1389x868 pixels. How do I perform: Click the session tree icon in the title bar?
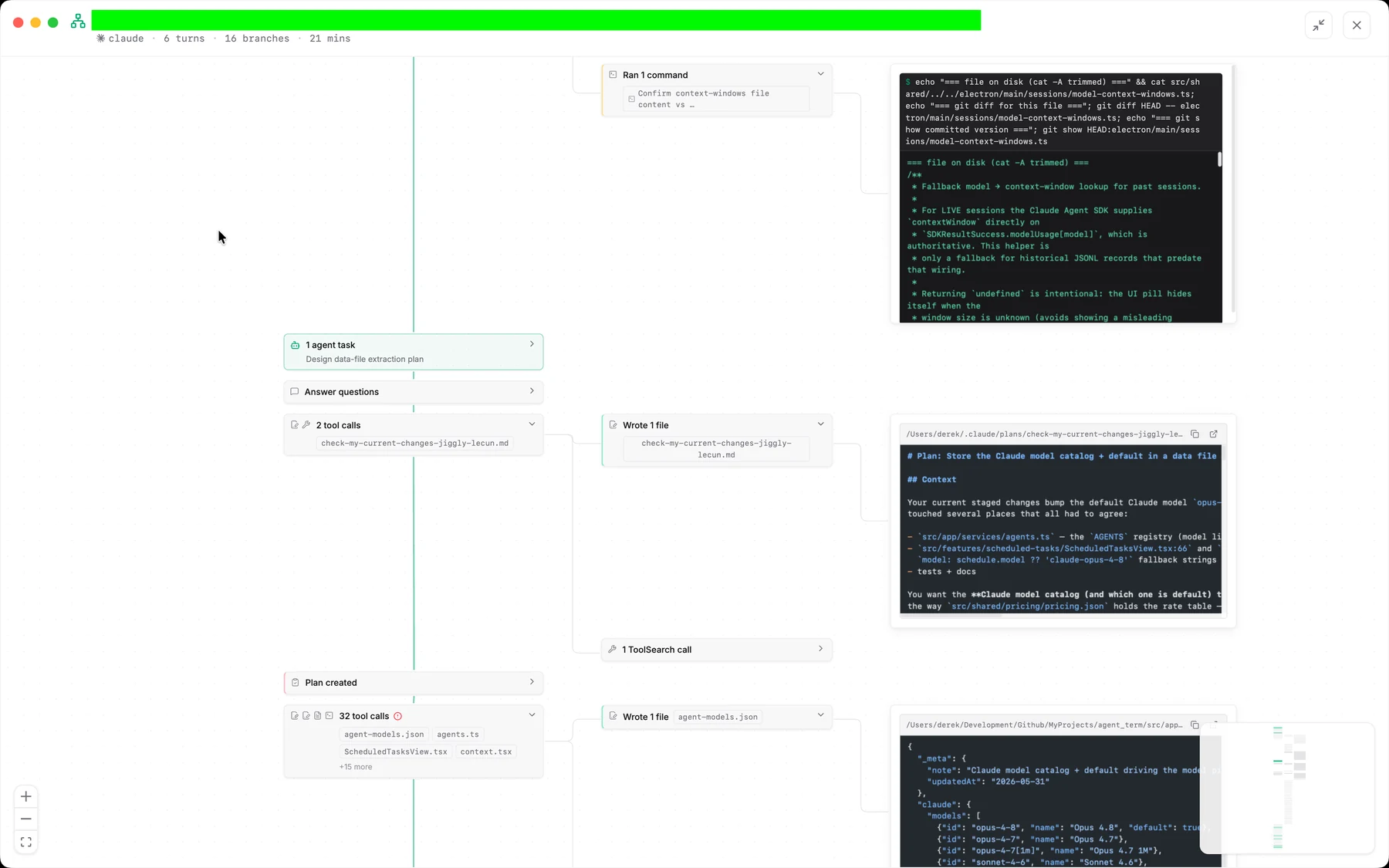pos(78,22)
